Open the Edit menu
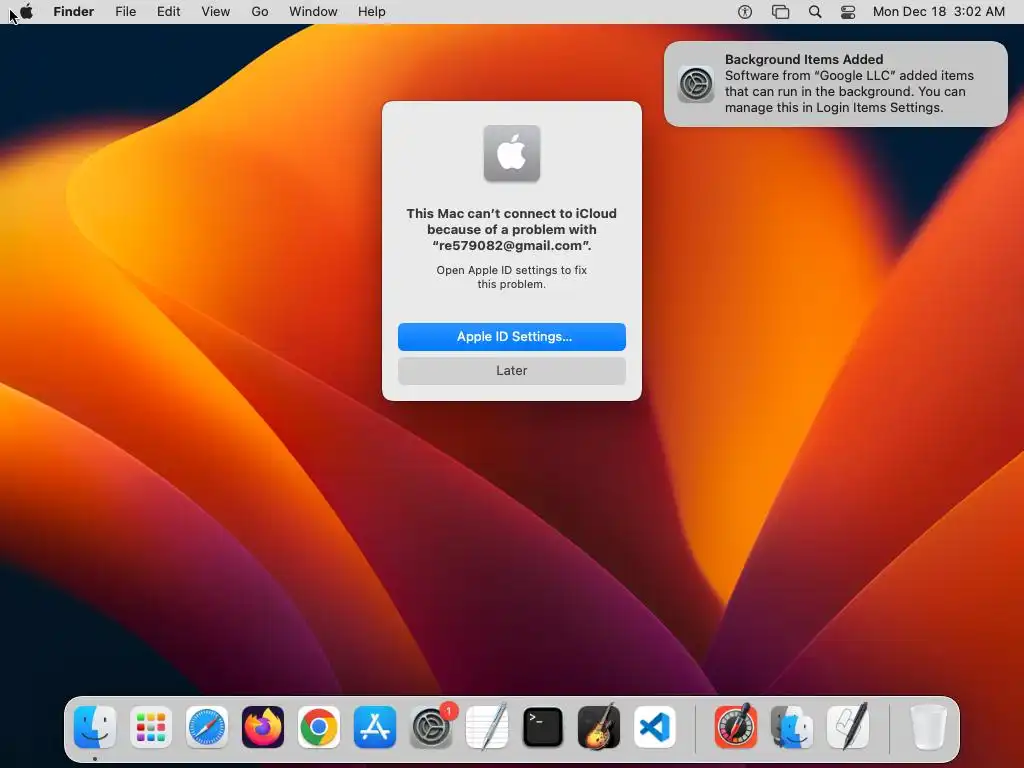 coord(168,12)
